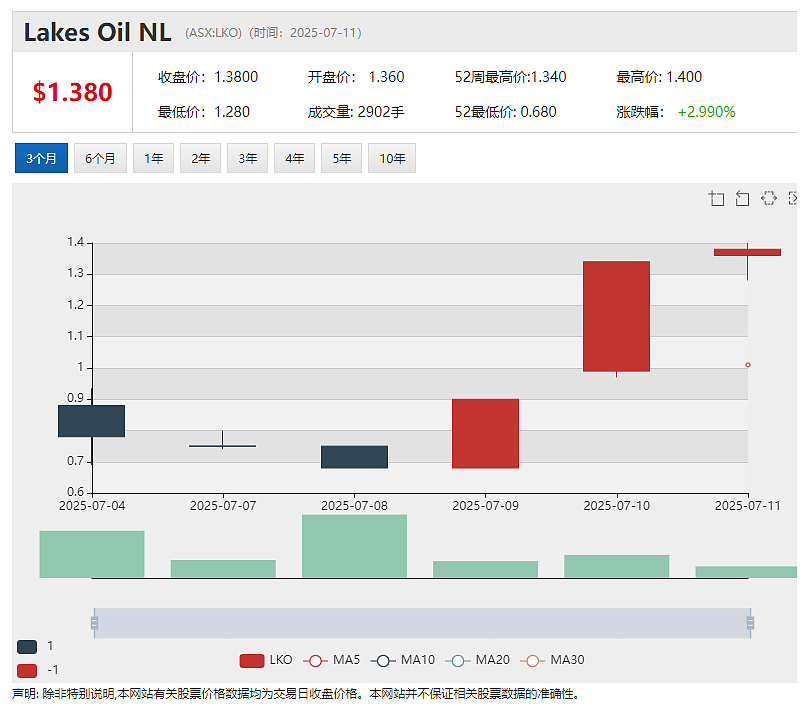Viewport: 811px width, 716px height.
Task: Click the (ASX:LKO) ticker text
Action: 214,33
